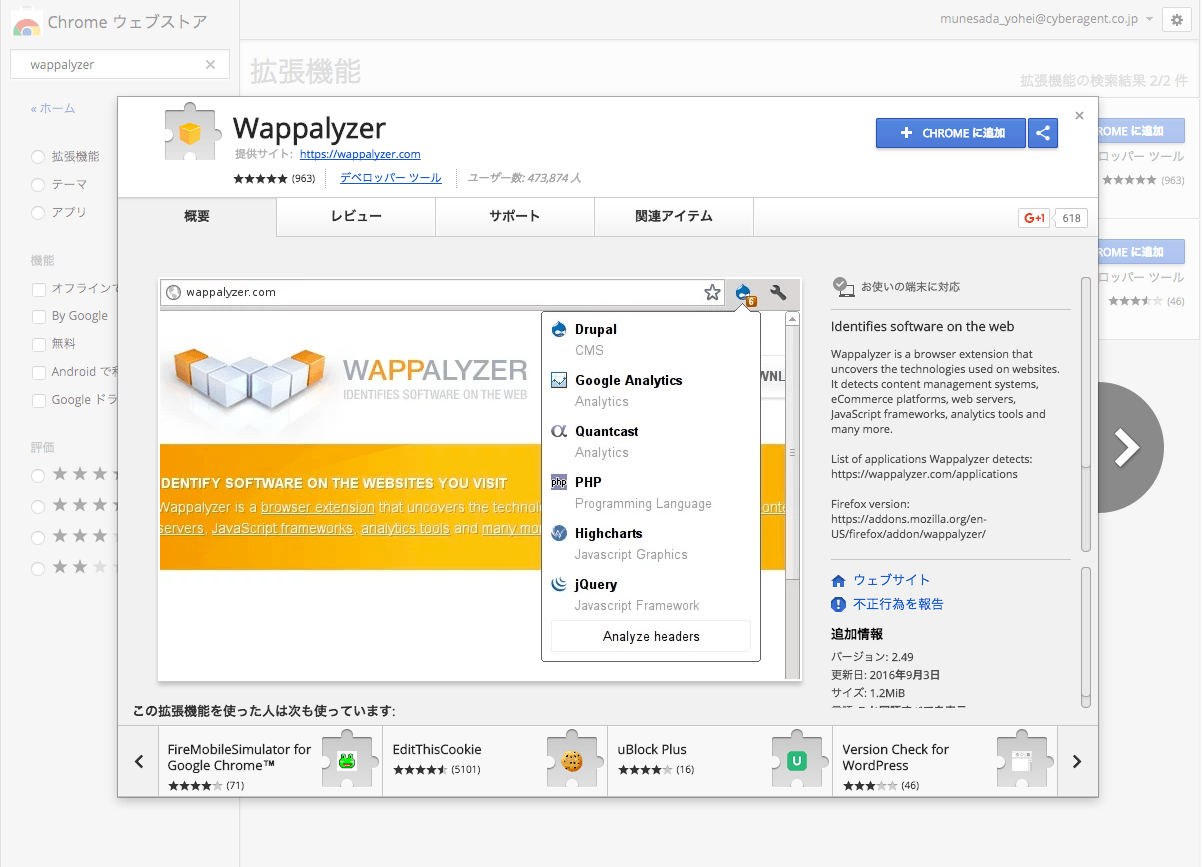Show next related extensions
Image resolution: width=1202 pixels, height=867 pixels.
(1077, 762)
